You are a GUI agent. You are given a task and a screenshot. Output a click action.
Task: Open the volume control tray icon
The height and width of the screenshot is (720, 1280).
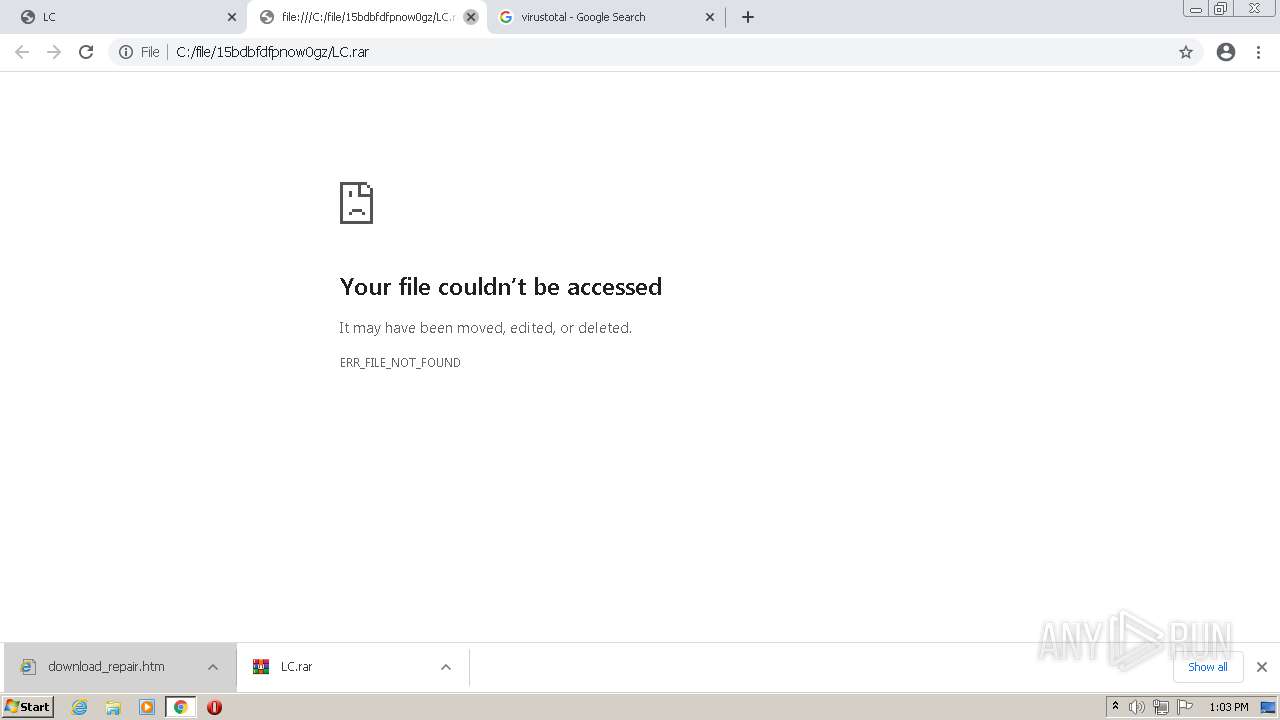tap(1137, 707)
